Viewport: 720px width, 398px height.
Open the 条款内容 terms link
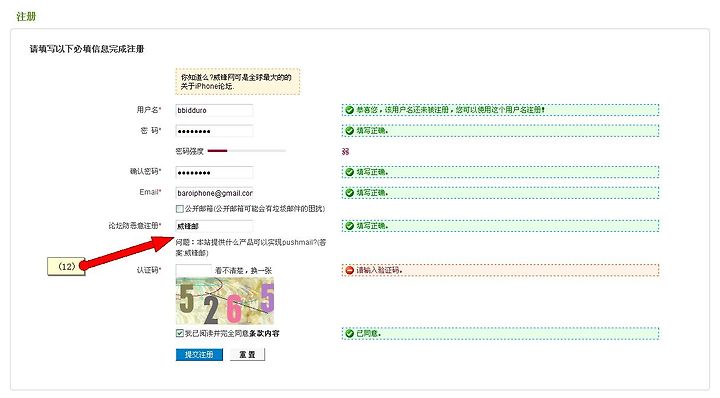[264, 333]
